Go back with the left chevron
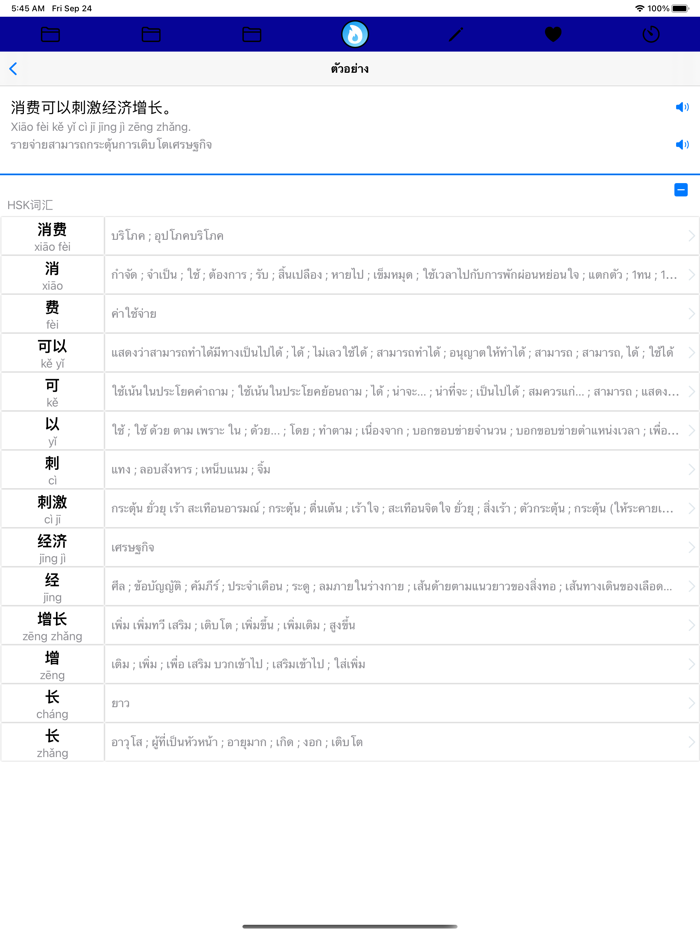 [x=13, y=69]
